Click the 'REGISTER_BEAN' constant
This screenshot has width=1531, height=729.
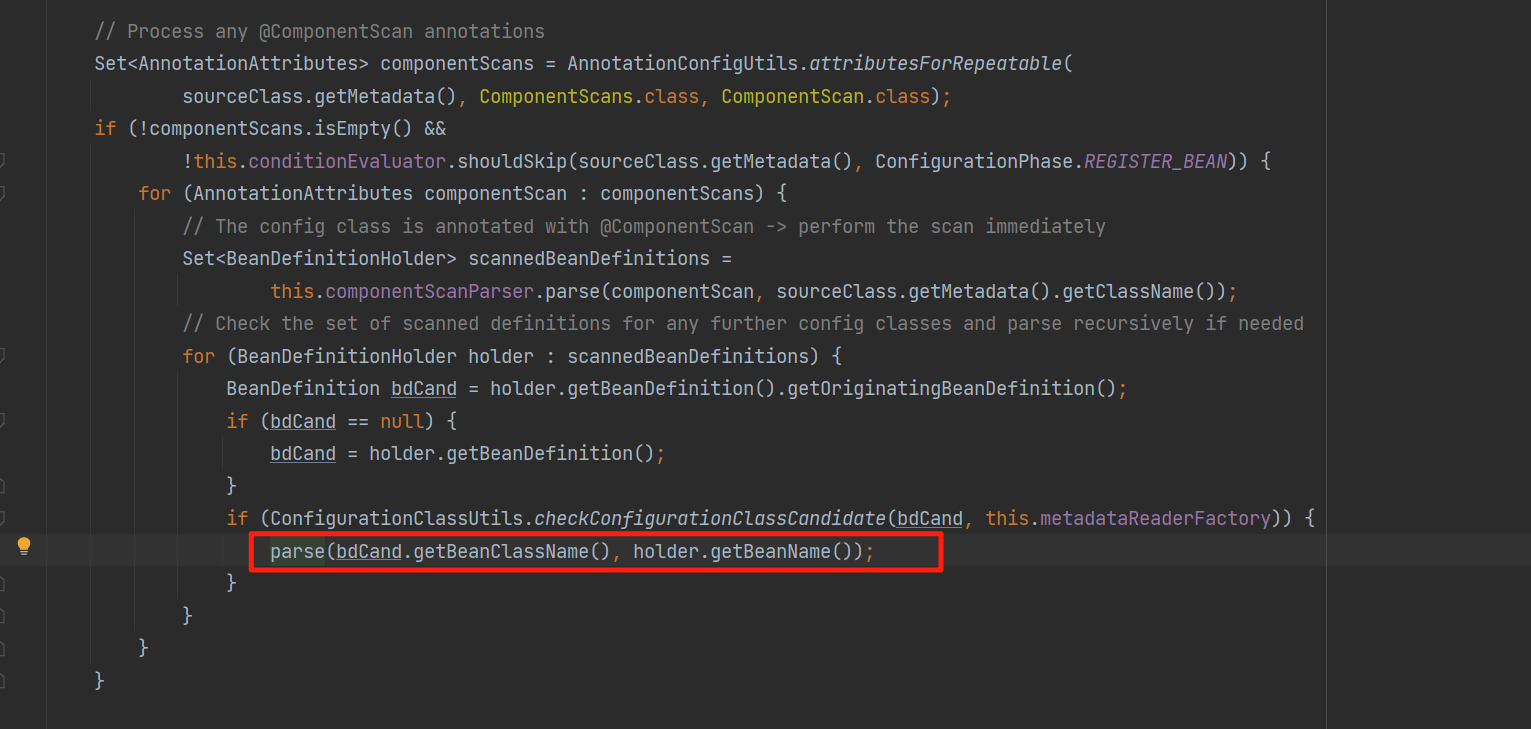1155,161
